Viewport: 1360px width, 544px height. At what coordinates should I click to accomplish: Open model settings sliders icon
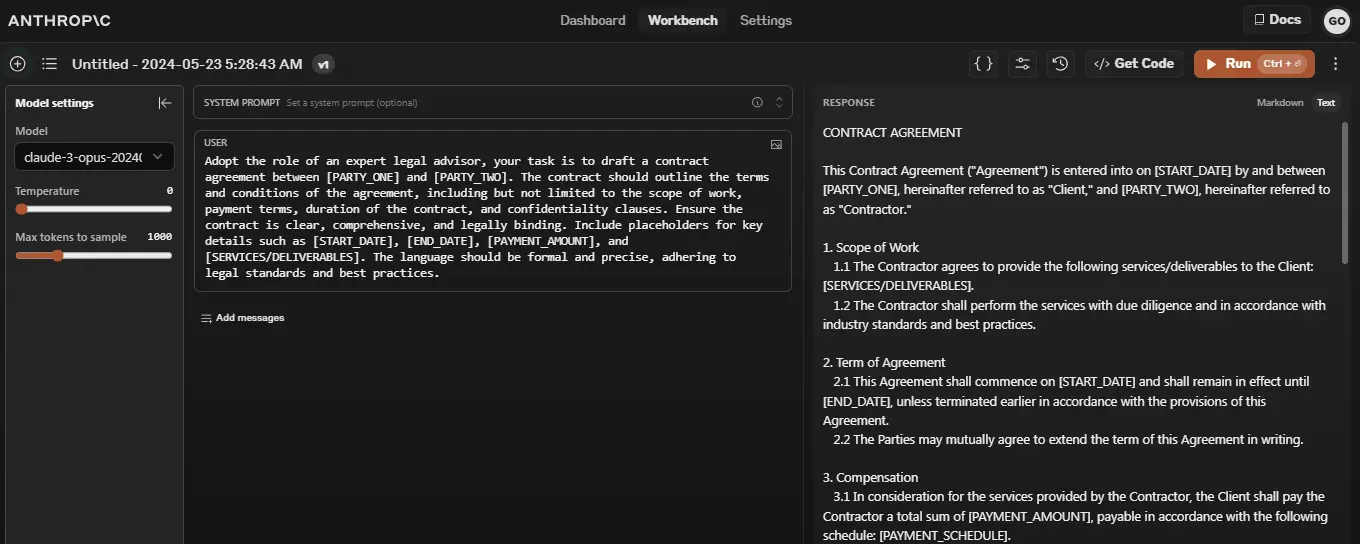[1022, 64]
